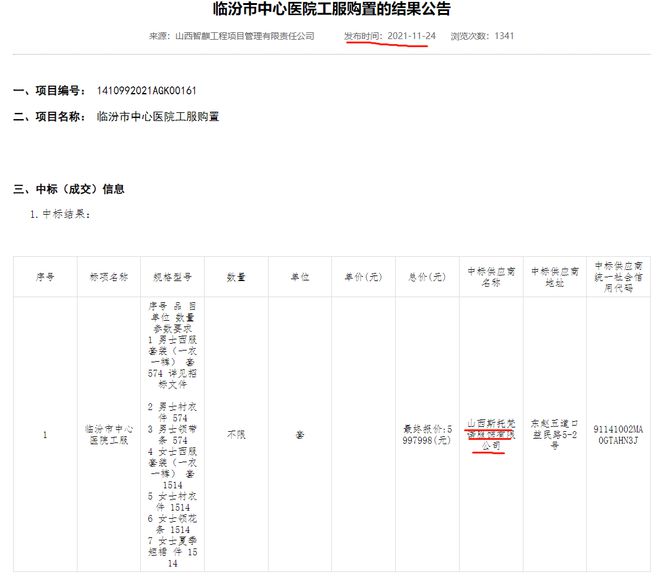Click the heading 三、中标（成交）信息
The image size is (660, 577).
pyautogui.click(x=69, y=189)
